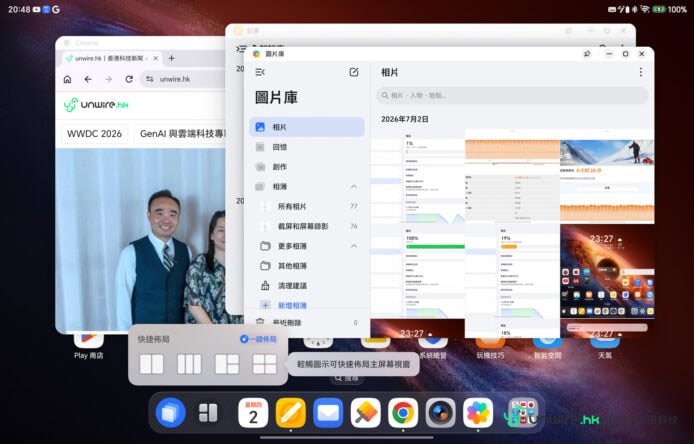Viewport: 694px width, 444px height.
Task: Click the unwire.hk logo on the page
Action: click(96, 105)
